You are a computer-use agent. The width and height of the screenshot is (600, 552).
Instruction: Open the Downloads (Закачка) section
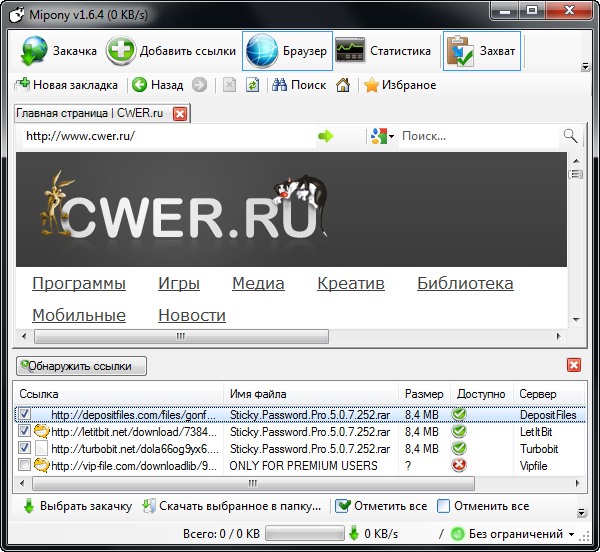click(60, 51)
